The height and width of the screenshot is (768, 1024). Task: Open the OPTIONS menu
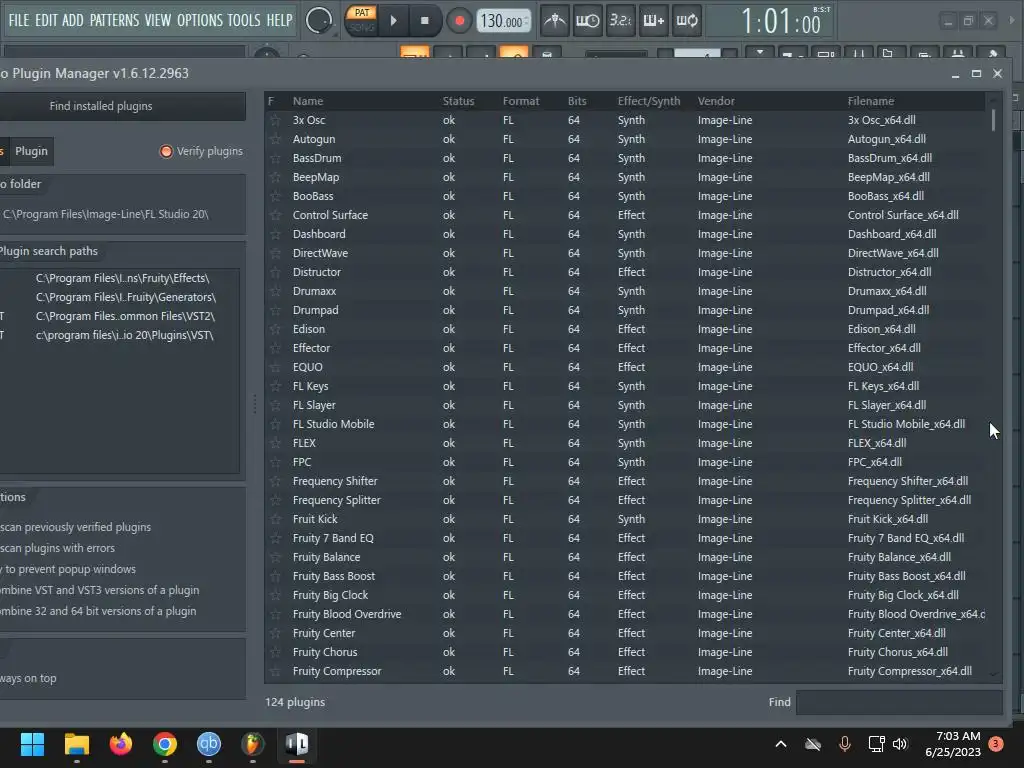200,20
